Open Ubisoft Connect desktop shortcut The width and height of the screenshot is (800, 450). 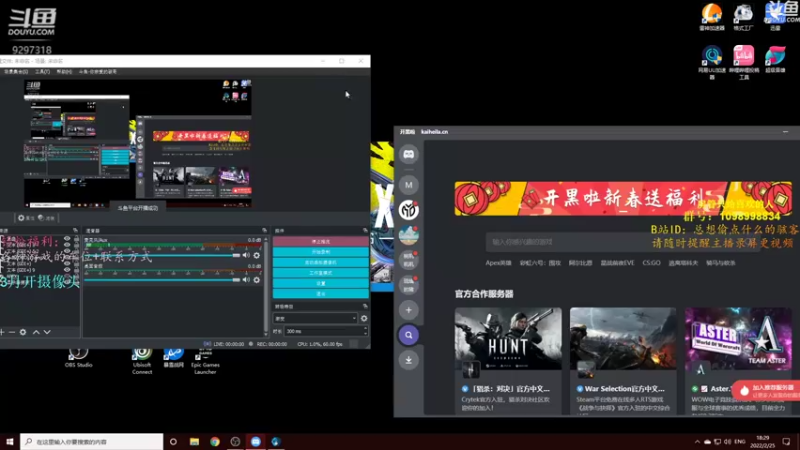(142, 361)
